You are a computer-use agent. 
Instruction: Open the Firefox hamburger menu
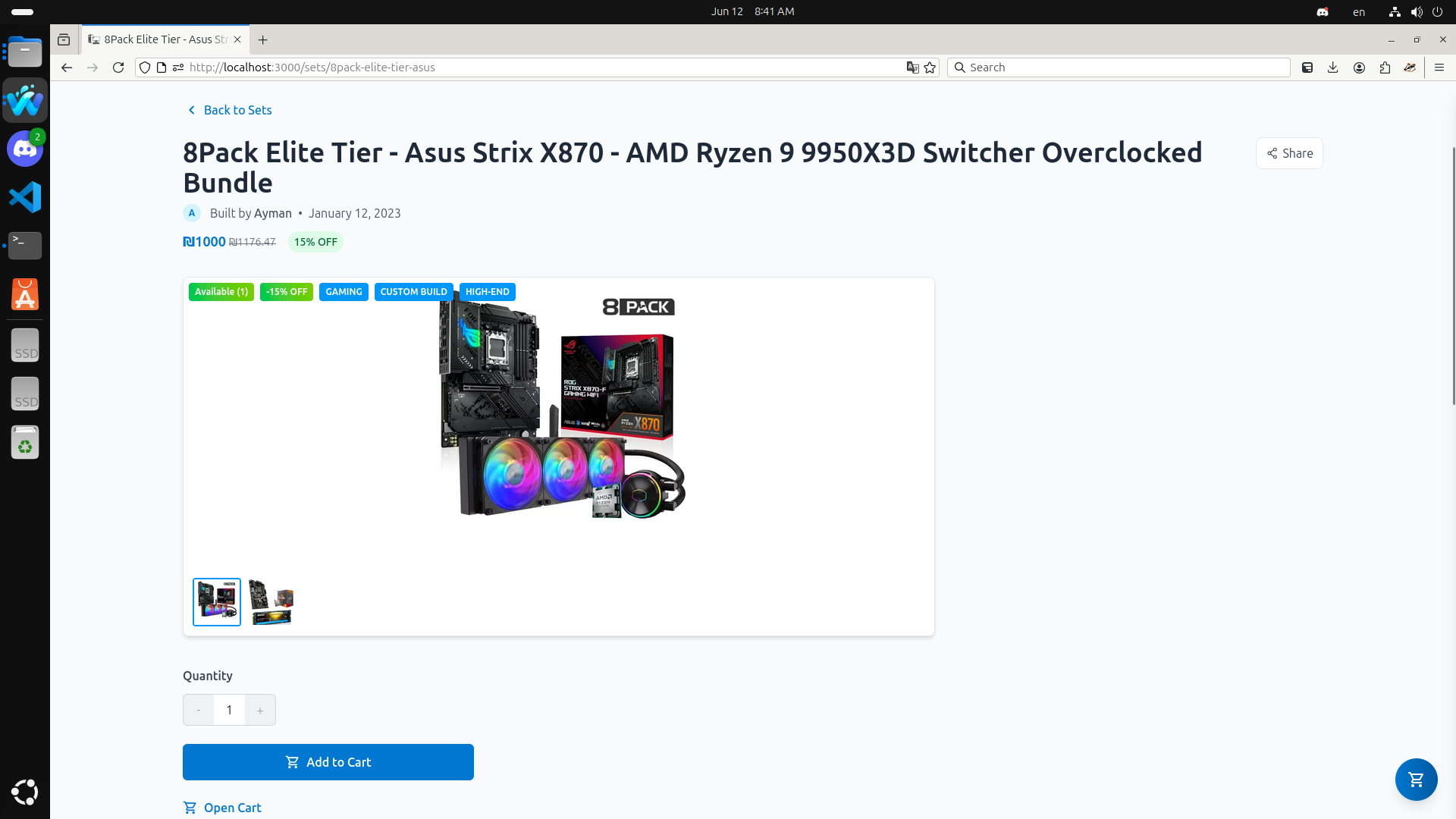[x=1439, y=67]
